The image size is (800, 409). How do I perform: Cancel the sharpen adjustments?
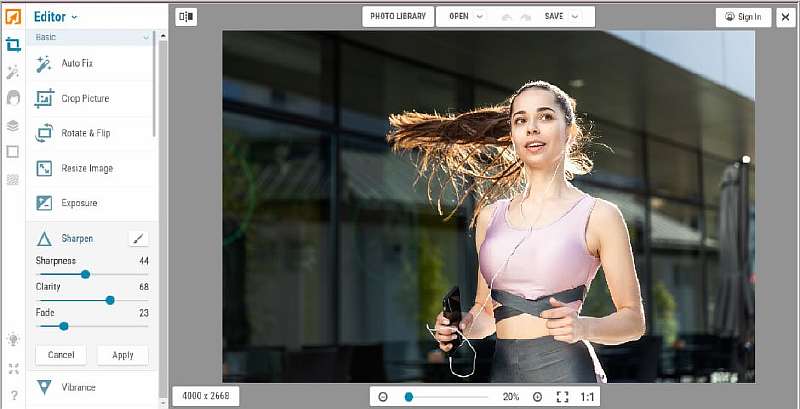coord(61,355)
